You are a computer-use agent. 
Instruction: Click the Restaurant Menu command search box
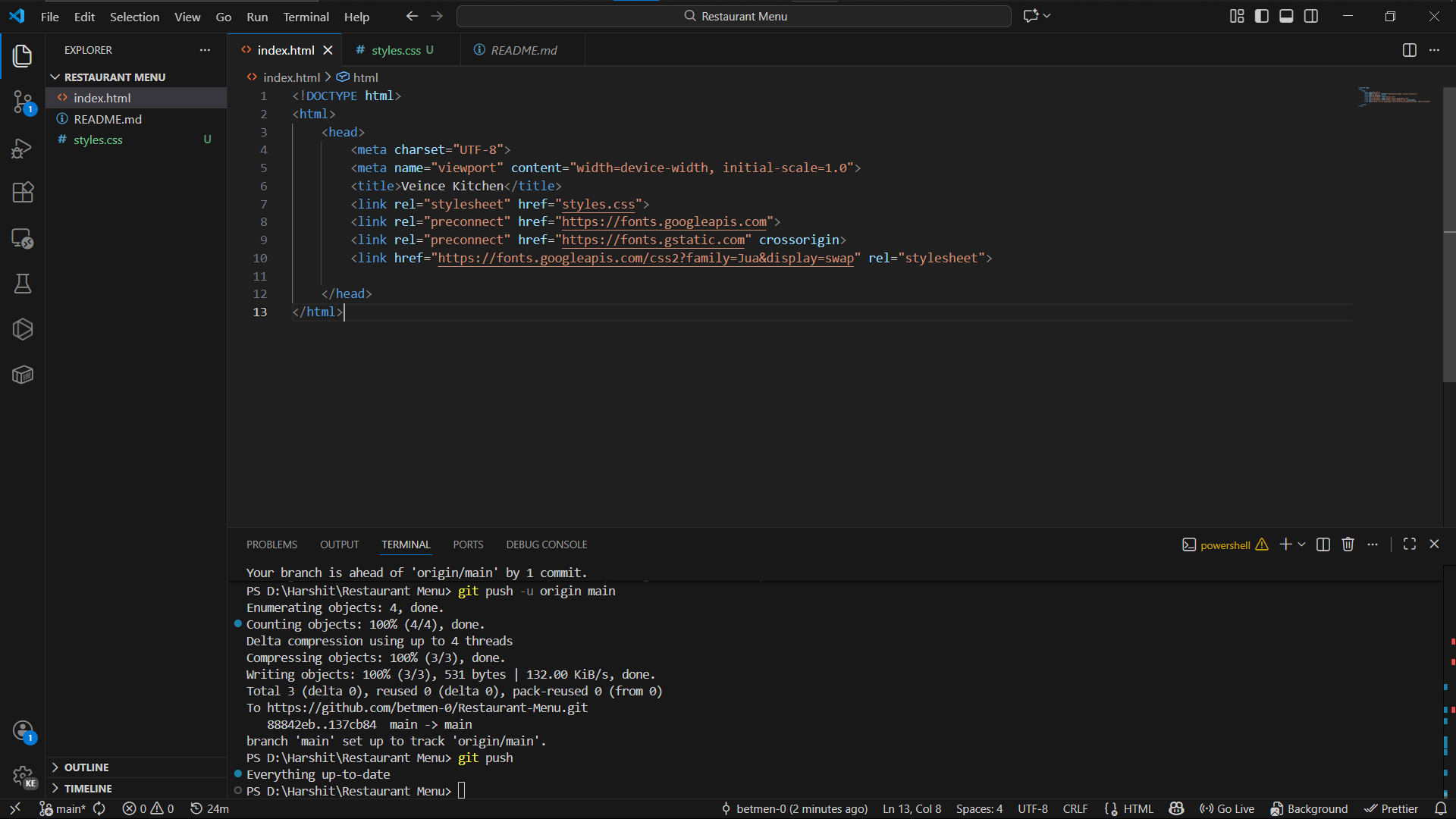pyautogui.click(x=734, y=16)
